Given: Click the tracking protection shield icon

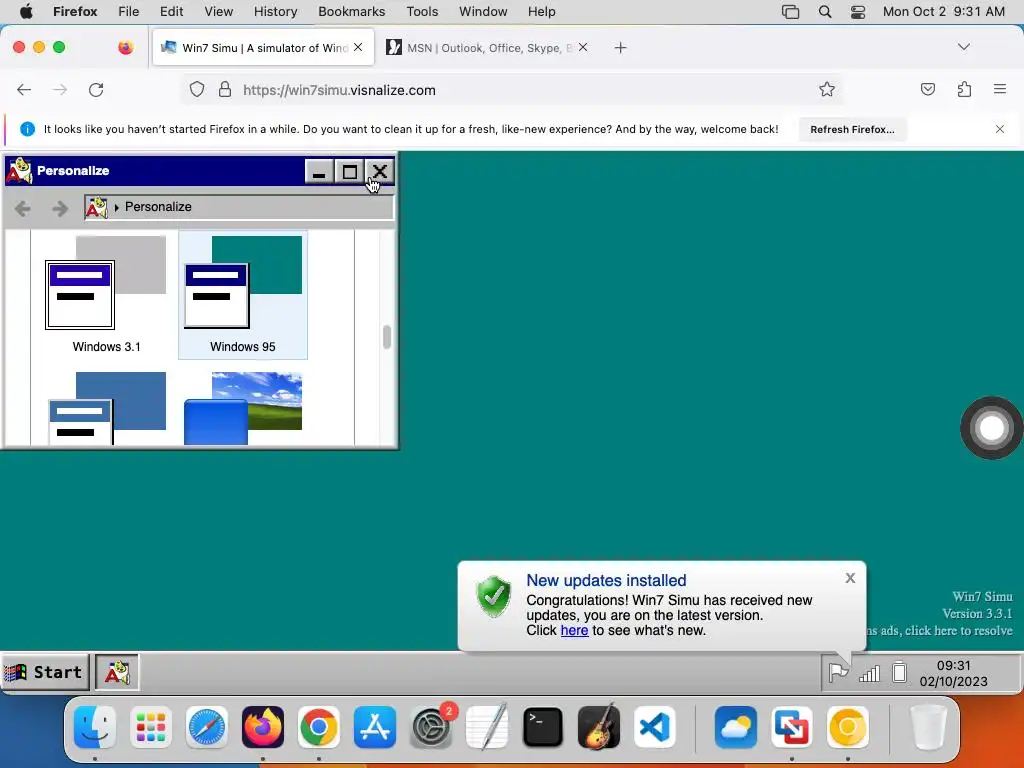Looking at the screenshot, I should 197,89.
